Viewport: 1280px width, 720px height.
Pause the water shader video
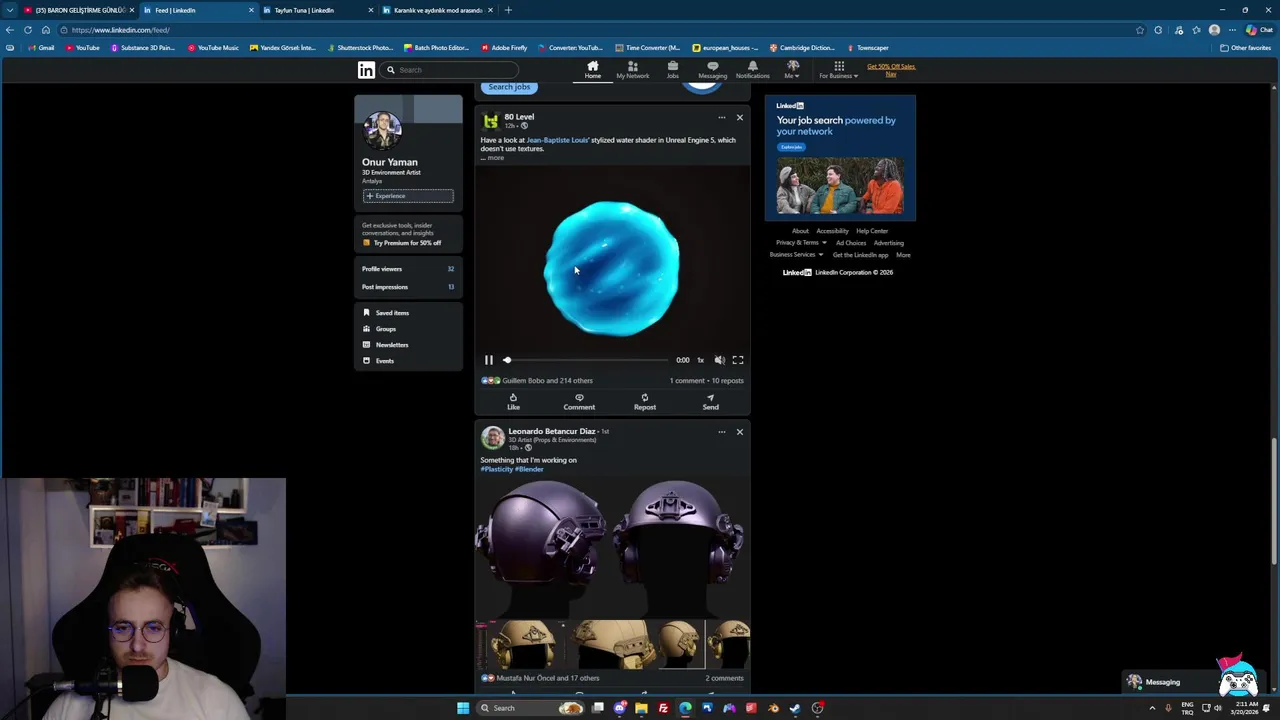[489, 360]
